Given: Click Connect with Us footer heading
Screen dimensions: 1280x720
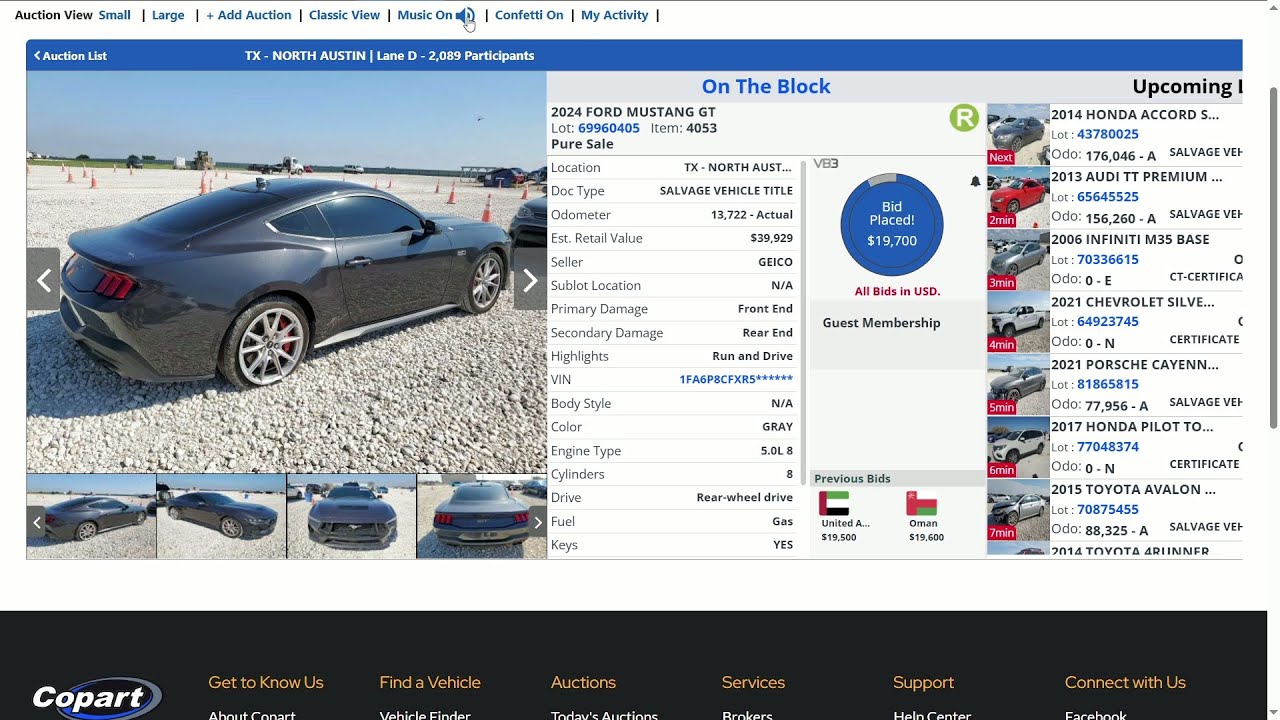Looking at the screenshot, I should (1125, 683).
